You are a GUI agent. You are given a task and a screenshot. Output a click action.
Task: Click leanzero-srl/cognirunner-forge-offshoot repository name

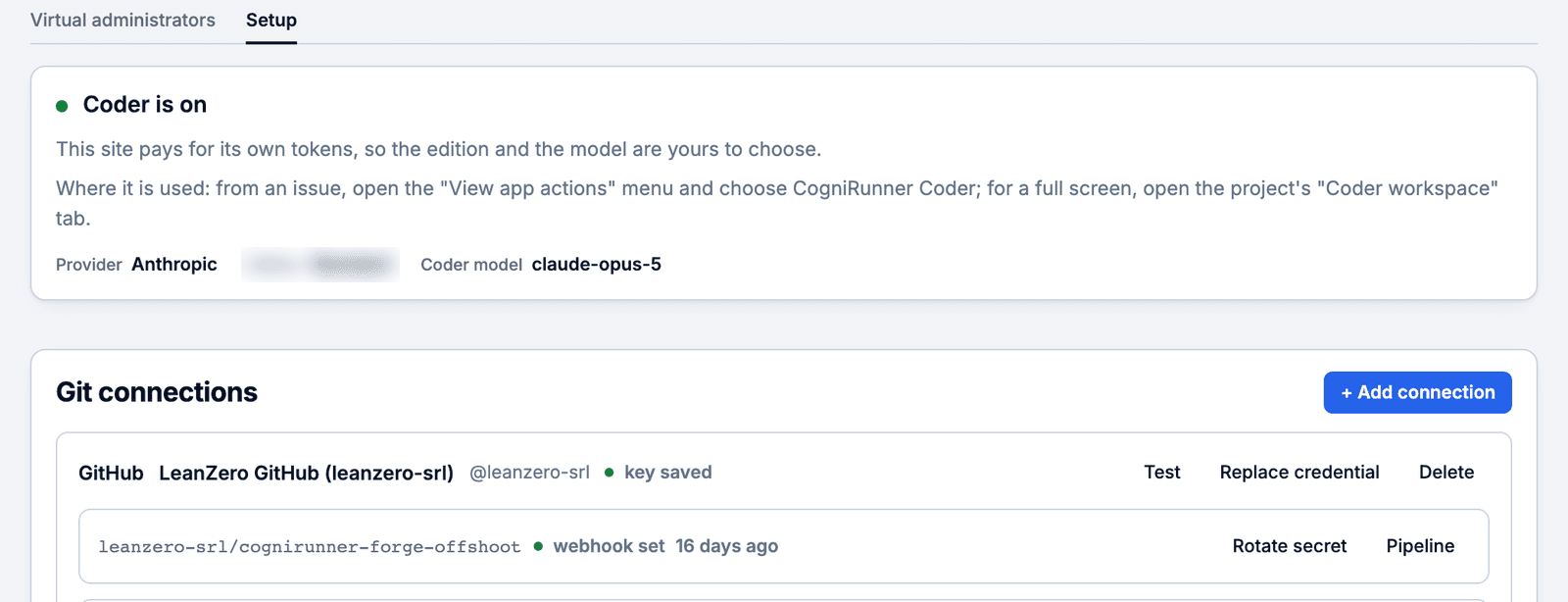pos(310,547)
